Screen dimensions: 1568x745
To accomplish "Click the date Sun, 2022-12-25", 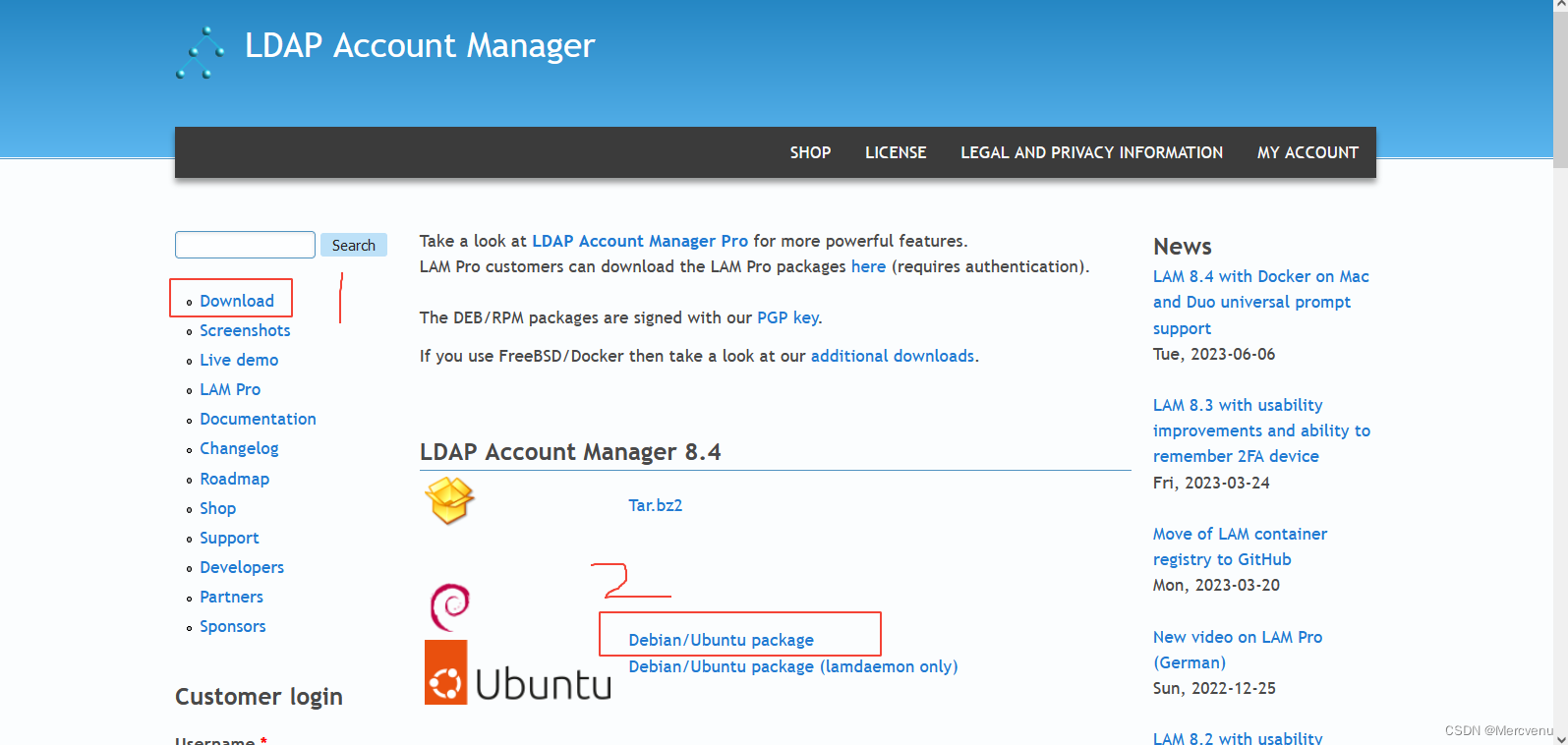I will tap(1214, 688).
